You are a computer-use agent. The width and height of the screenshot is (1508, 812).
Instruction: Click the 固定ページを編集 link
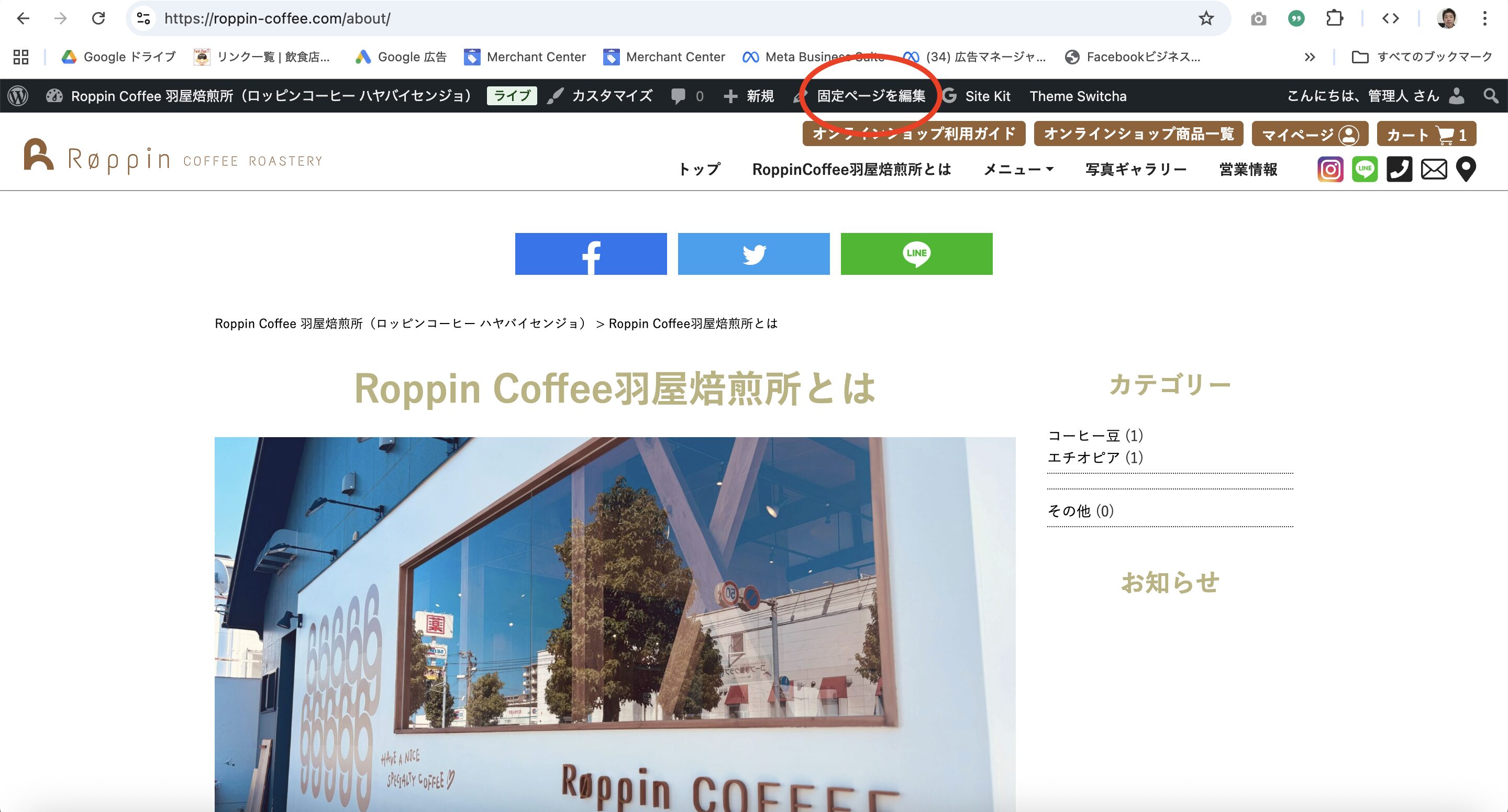(x=870, y=96)
